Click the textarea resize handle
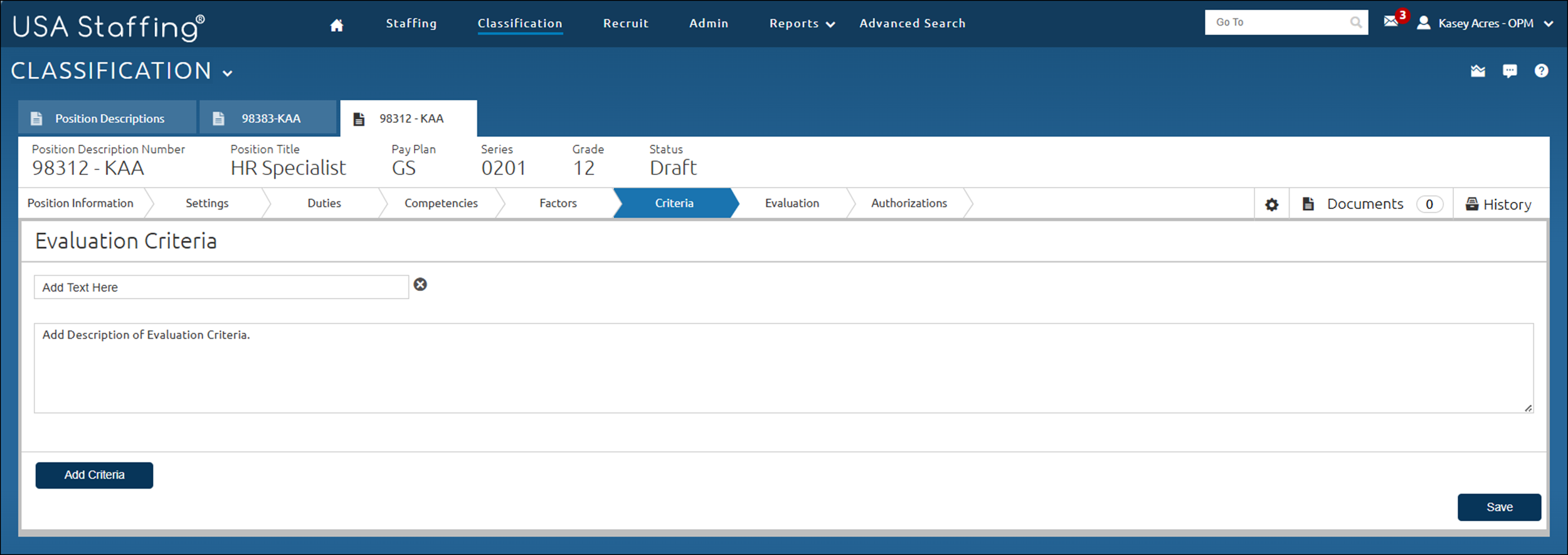1568x555 pixels. click(1528, 408)
